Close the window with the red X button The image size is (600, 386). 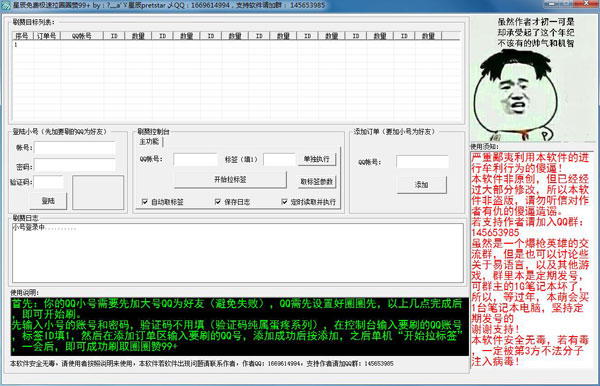(587, 3)
